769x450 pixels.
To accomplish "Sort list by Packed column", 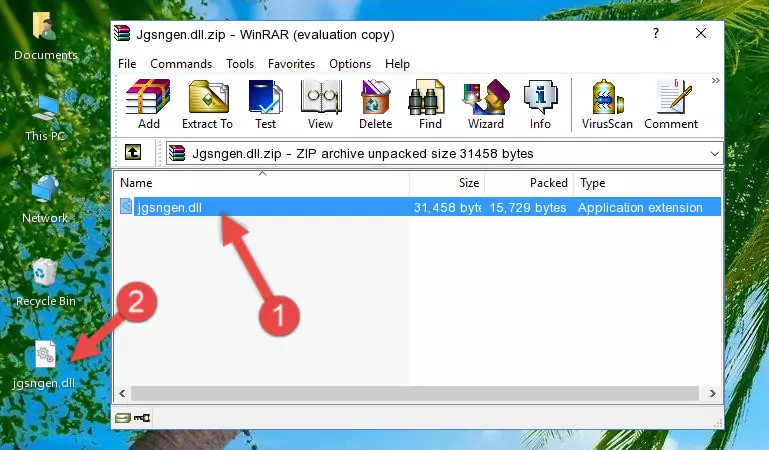I will 529,183.
